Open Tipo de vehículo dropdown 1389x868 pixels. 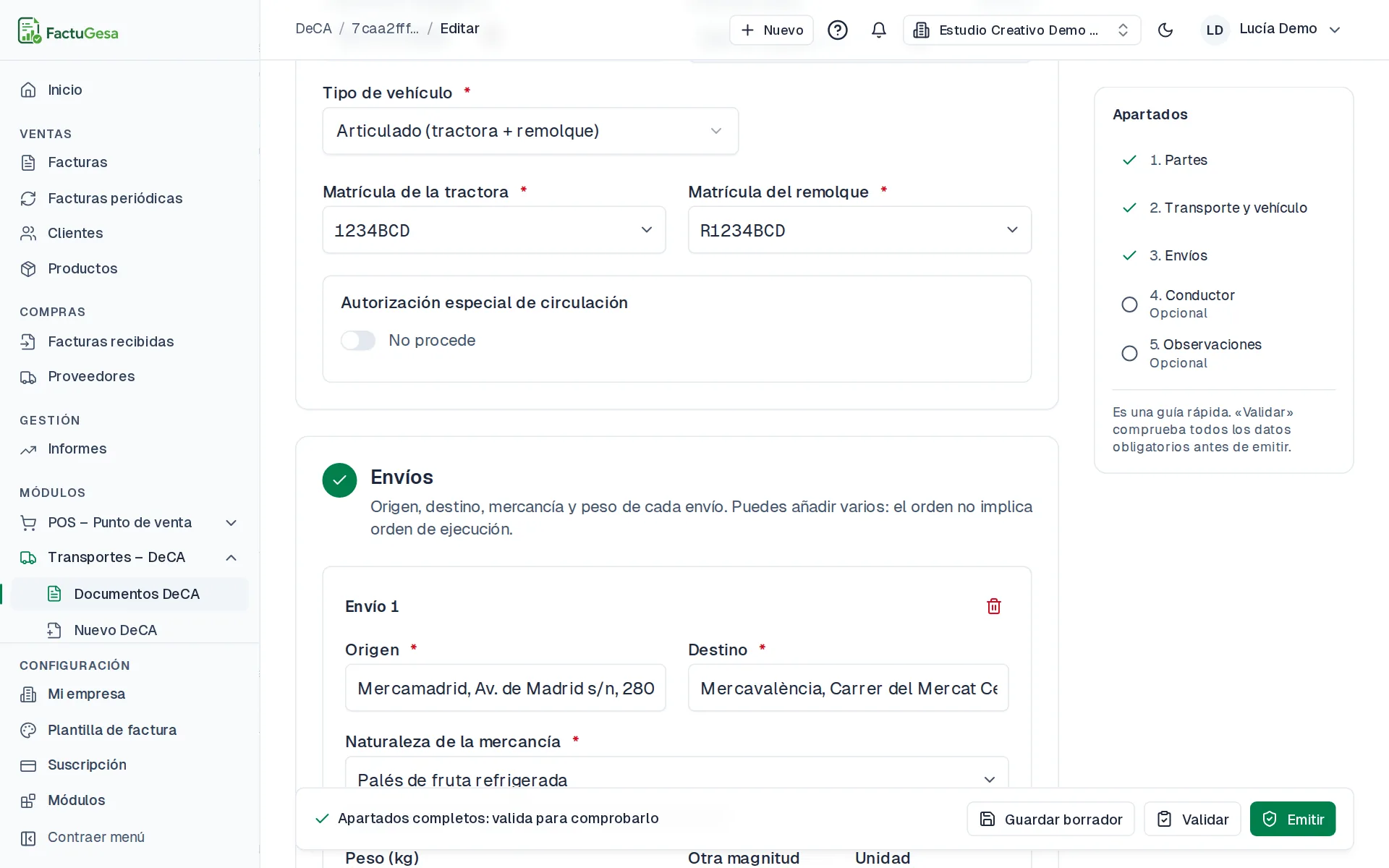530,131
